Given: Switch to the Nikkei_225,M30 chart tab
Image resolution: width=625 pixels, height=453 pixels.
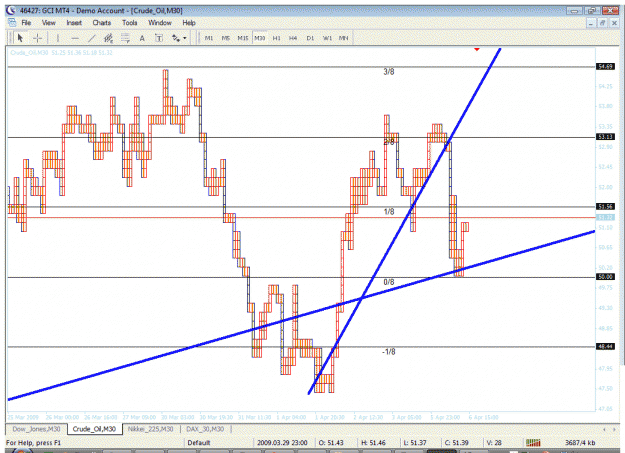Looking at the screenshot, I should click(x=150, y=429).
